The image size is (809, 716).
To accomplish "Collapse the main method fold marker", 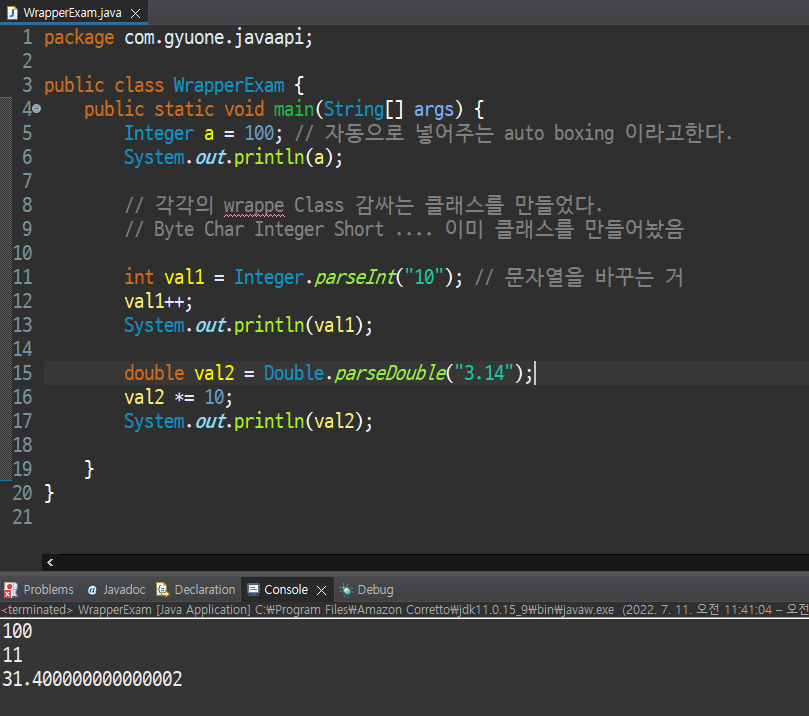I will pos(37,108).
